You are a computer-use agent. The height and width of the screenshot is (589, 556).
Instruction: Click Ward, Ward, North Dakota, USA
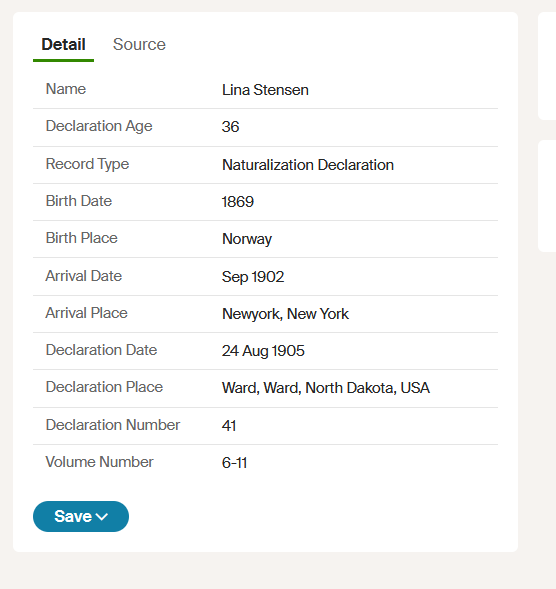pyautogui.click(x=326, y=388)
